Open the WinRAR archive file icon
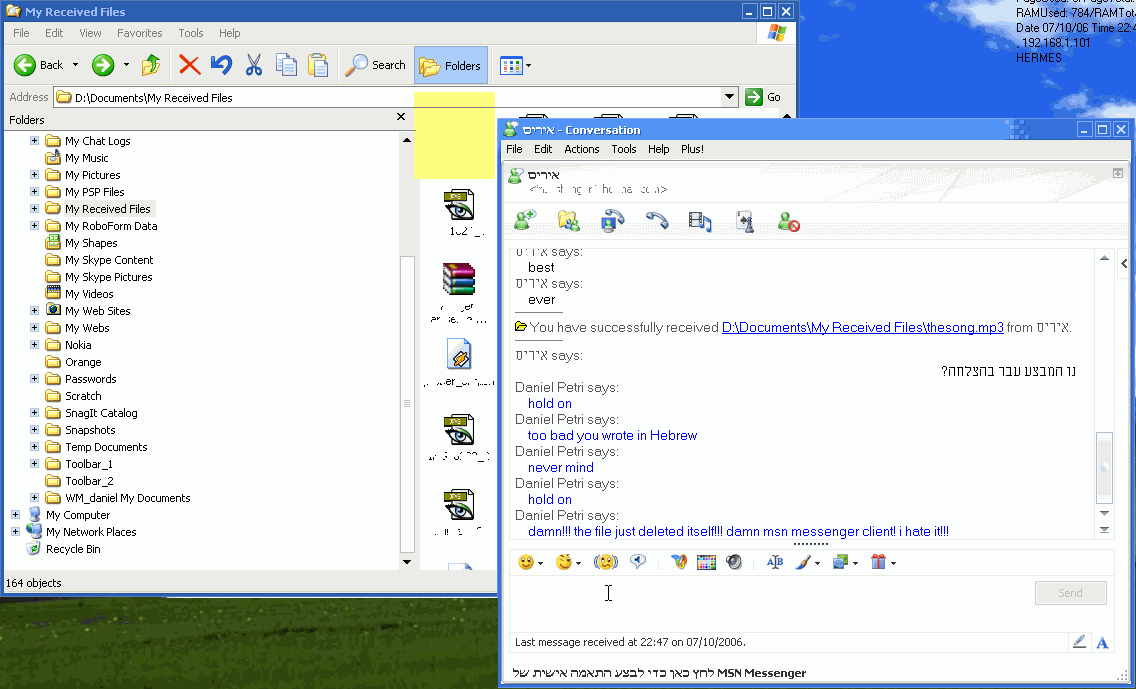This screenshot has height=689, width=1136. 459,279
